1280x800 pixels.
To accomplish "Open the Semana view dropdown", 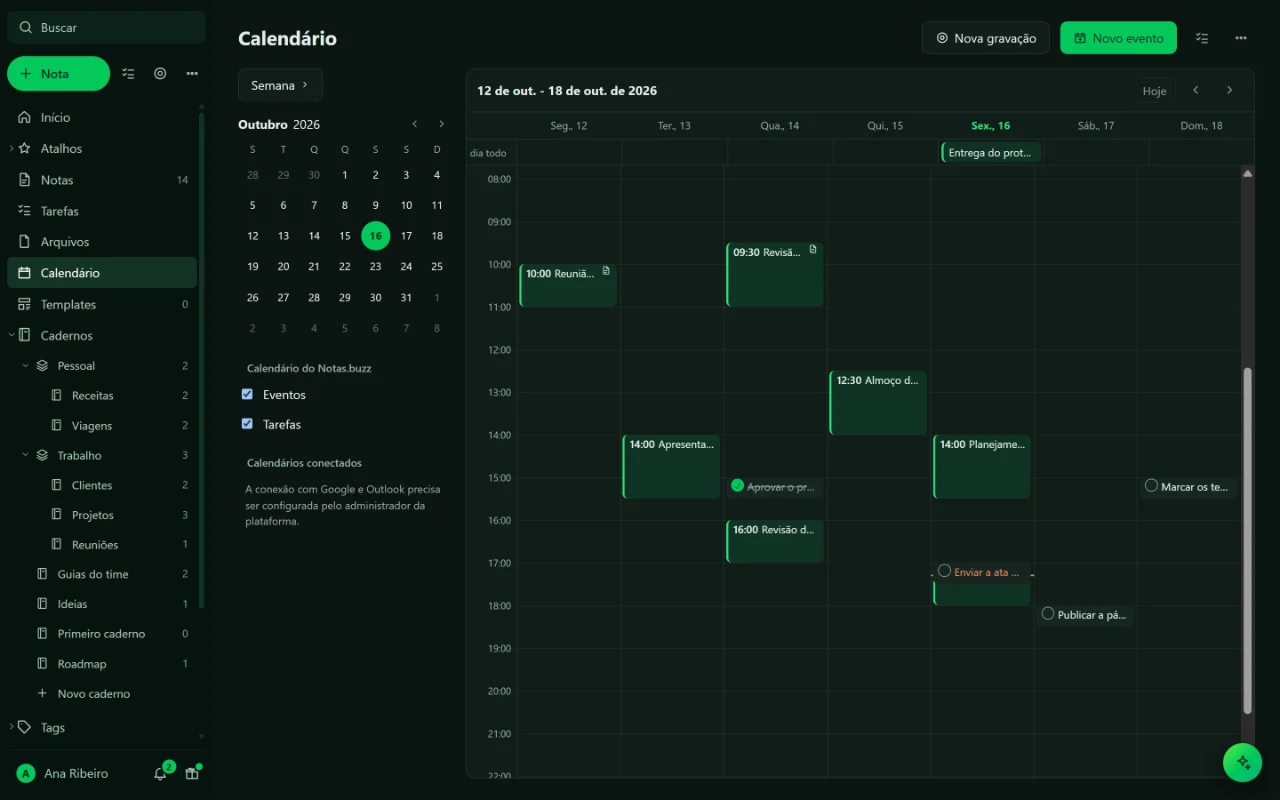I will [280, 85].
